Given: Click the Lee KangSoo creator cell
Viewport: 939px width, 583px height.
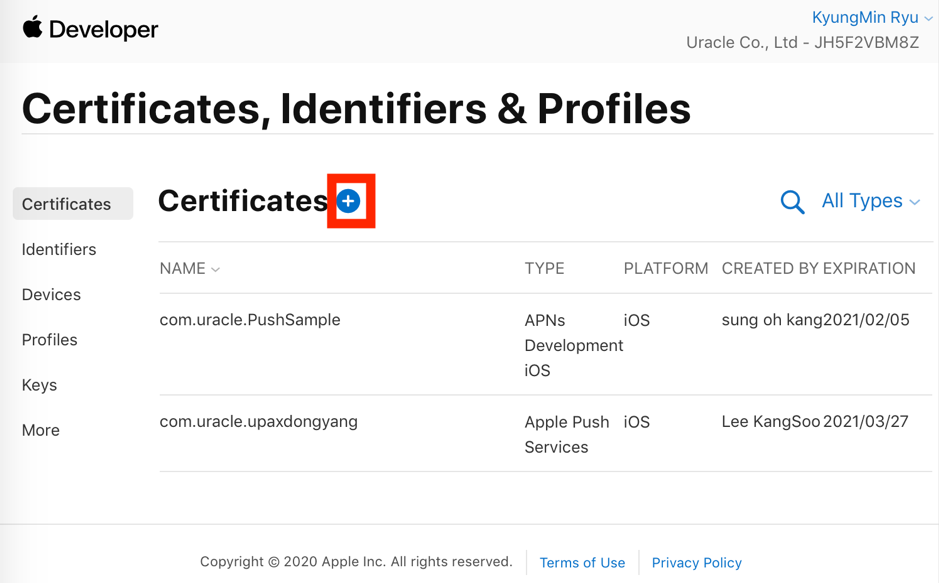Looking at the screenshot, I should tap(771, 421).
